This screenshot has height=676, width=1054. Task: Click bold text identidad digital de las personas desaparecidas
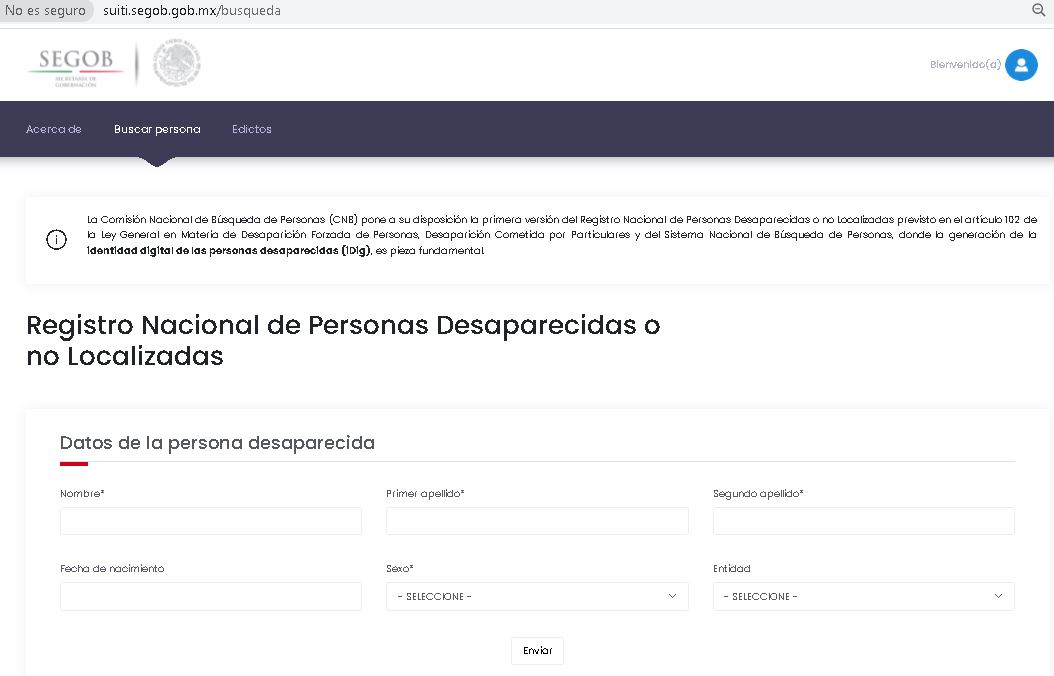pyautogui.click(x=229, y=251)
